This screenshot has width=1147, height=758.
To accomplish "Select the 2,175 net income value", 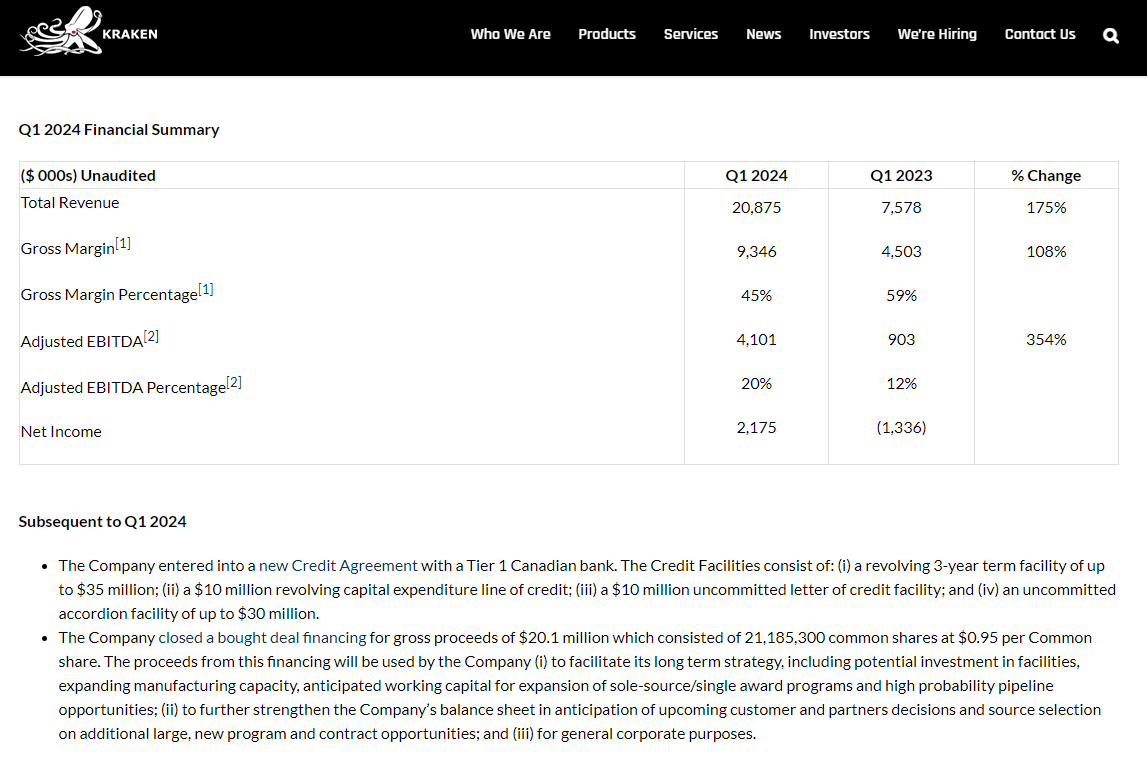I will coord(756,427).
